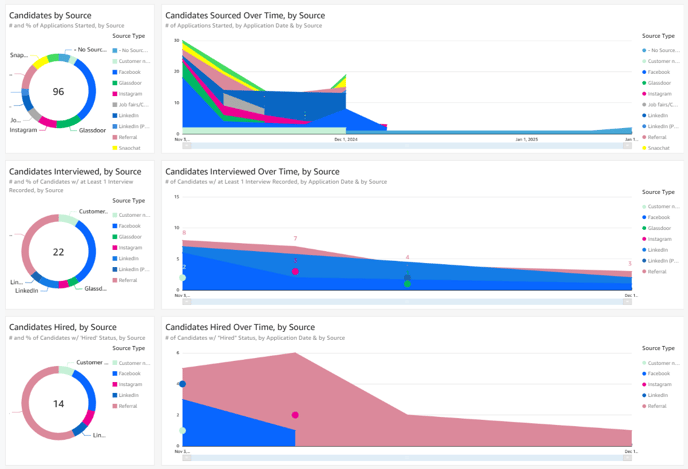Click Referral legend square in Candidates Interviewed, by Source
The width and height of the screenshot is (688, 469).
pos(115,280)
